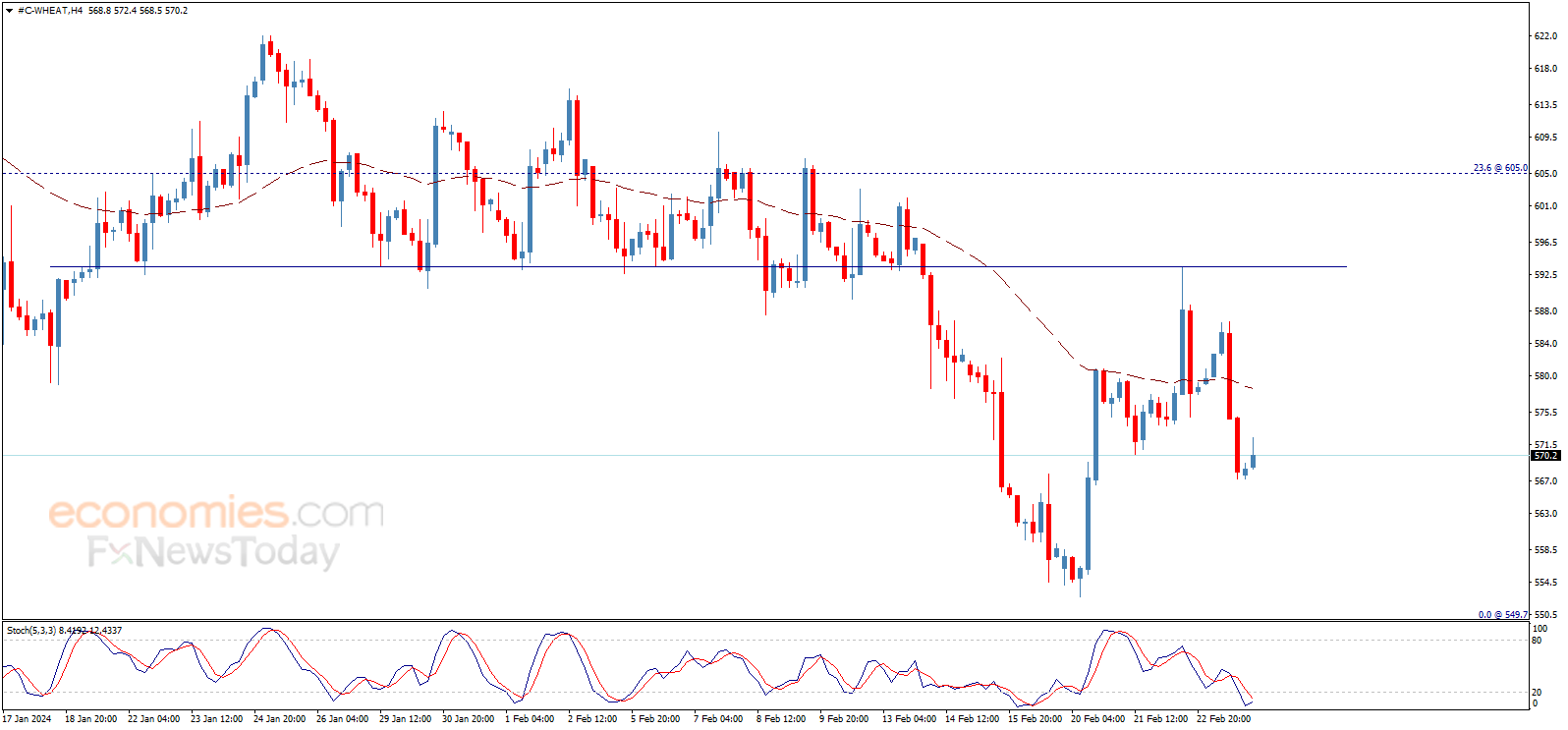The width and height of the screenshot is (1568, 730).
Task: Click the 596.5 price axis label
Action: pyautogui.click(x=1545, y=243)
